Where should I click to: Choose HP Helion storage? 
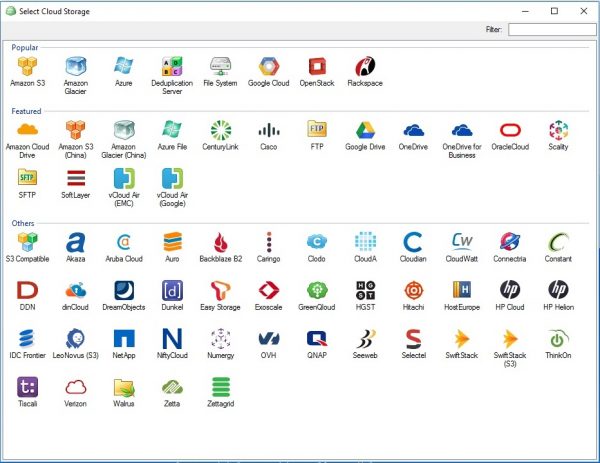tap(558, 290)
